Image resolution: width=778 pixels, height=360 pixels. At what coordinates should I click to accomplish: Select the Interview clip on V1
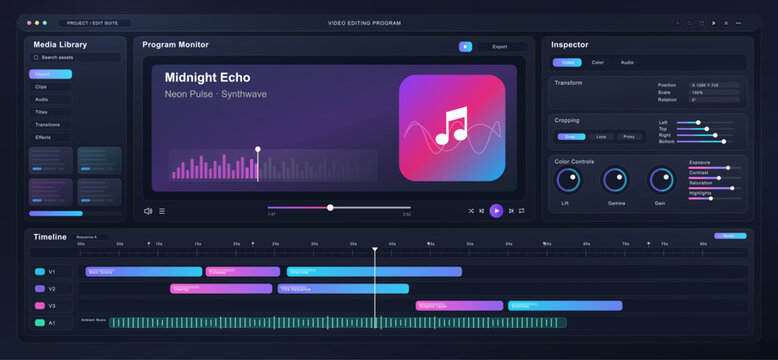click(x=375, y=272)
